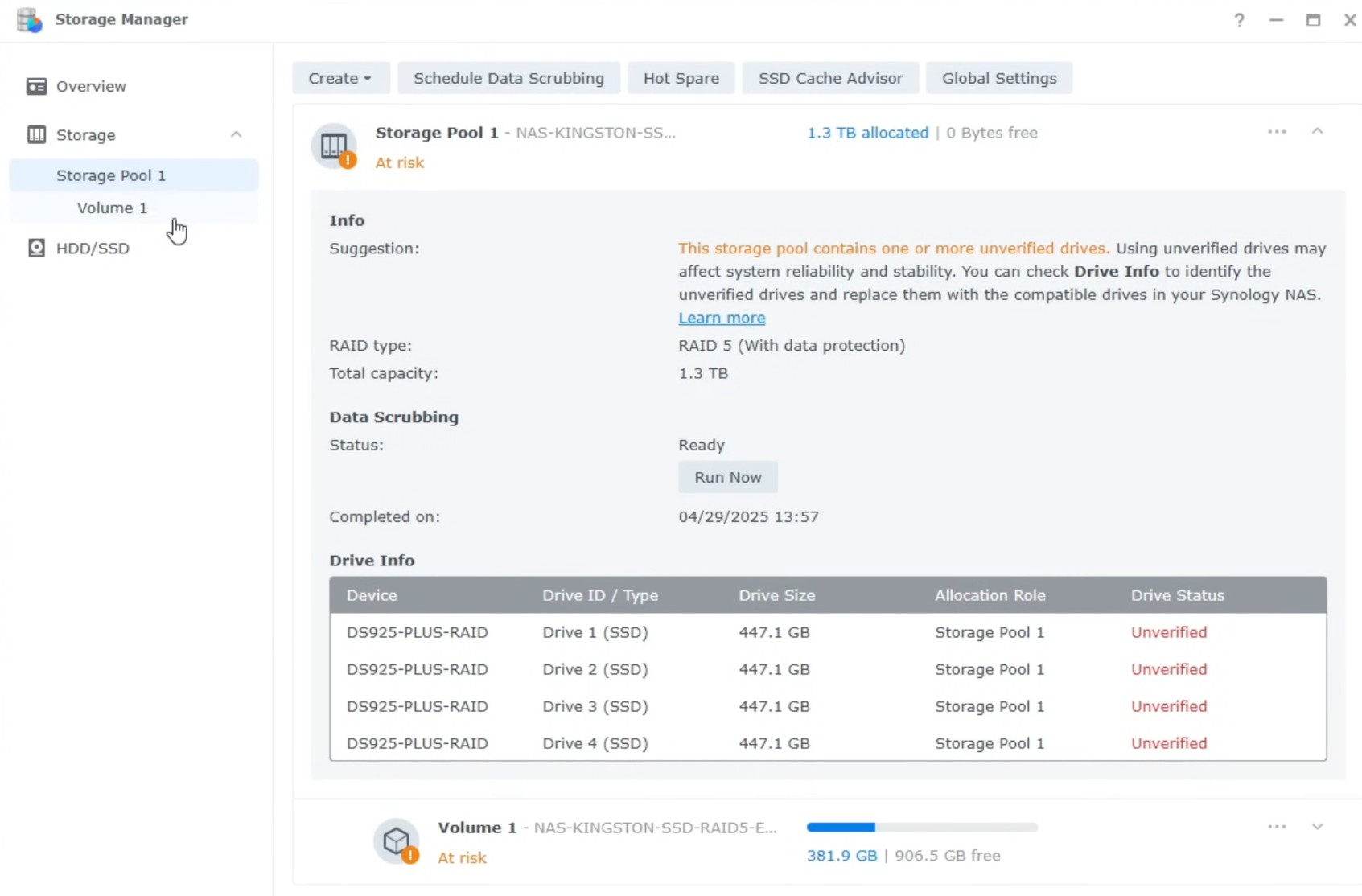Click the Hot Spare button
This screenshot has height=896, width=1362.
coord(681,78)
